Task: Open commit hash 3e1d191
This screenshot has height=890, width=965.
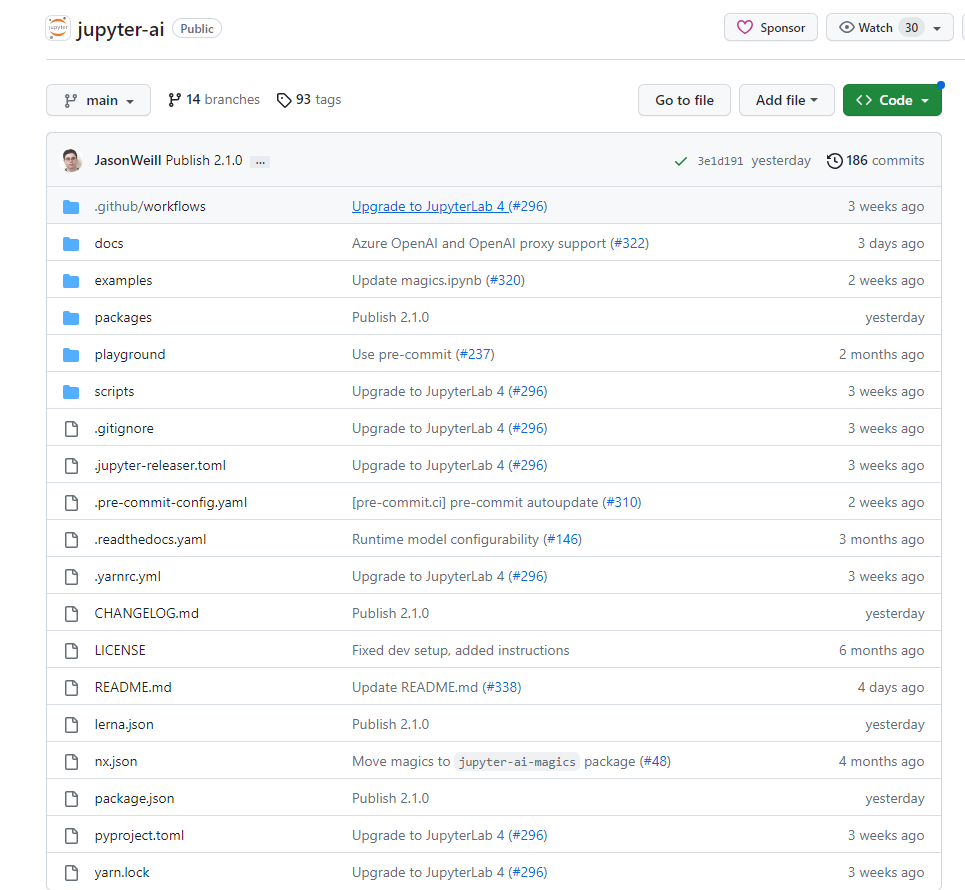Action: [720, 161]
